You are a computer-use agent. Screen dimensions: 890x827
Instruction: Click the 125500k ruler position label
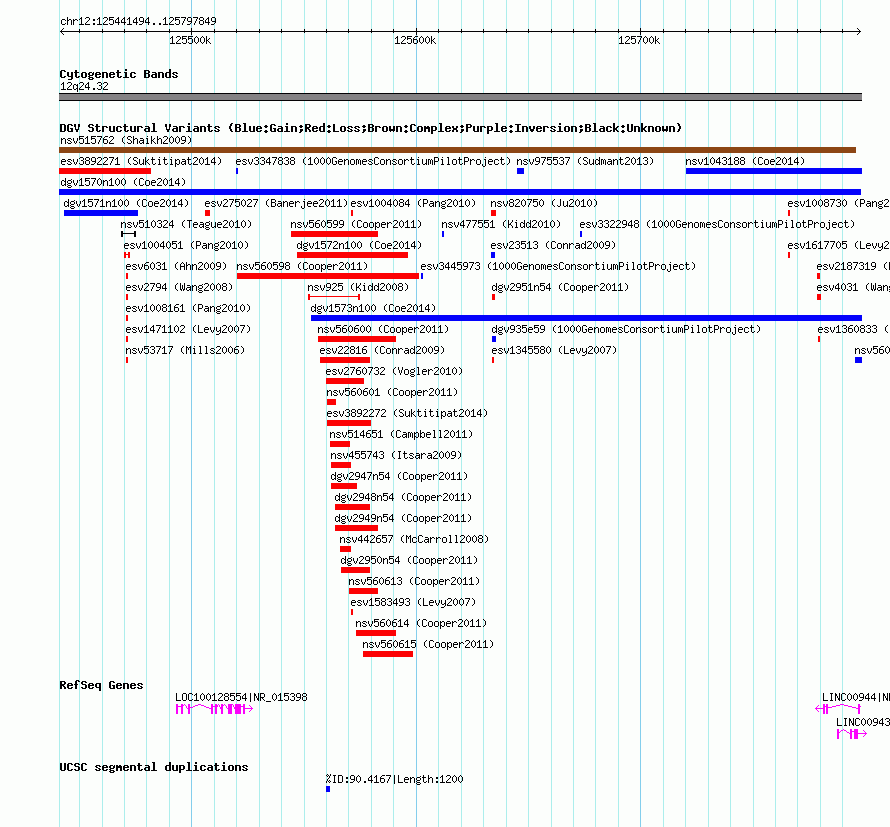tap(190, 40)
